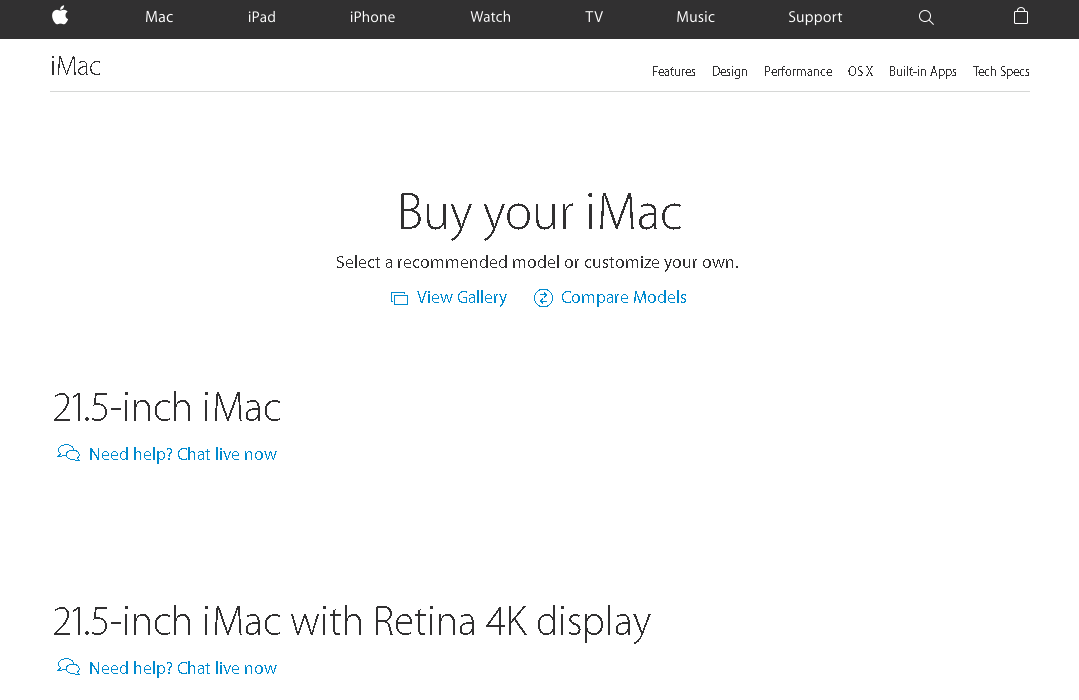
Task: Open the Watch section
Action: coord(491,17)
